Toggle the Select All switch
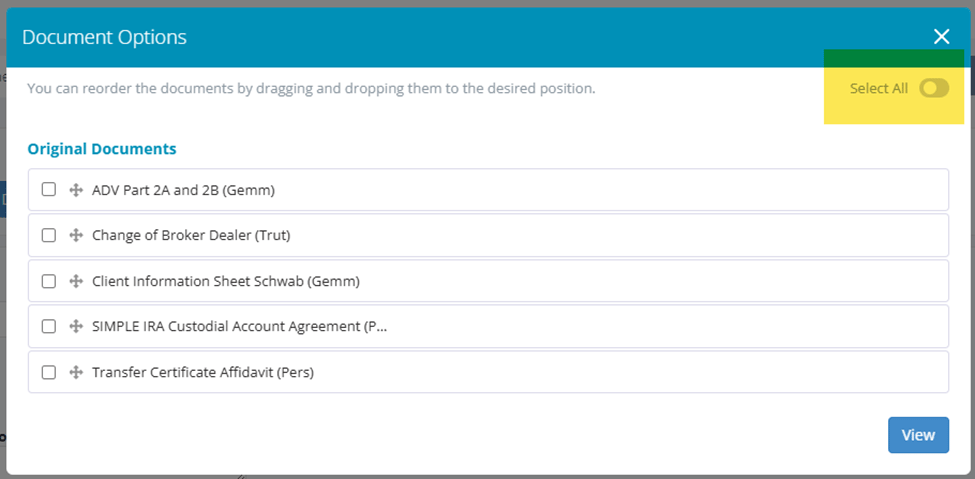 (935, 88)
